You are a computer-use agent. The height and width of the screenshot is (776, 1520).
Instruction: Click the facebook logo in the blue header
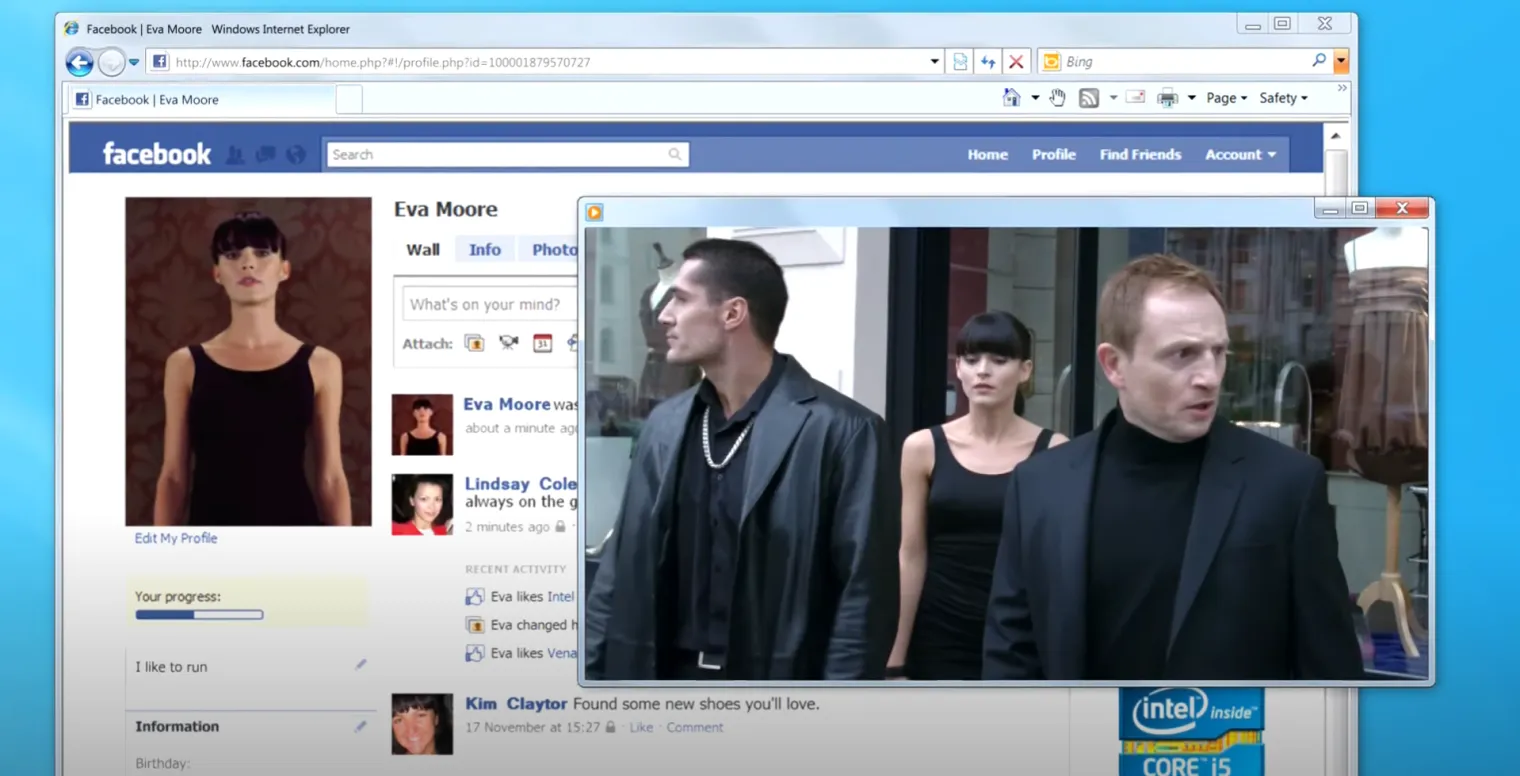point(157,154)
